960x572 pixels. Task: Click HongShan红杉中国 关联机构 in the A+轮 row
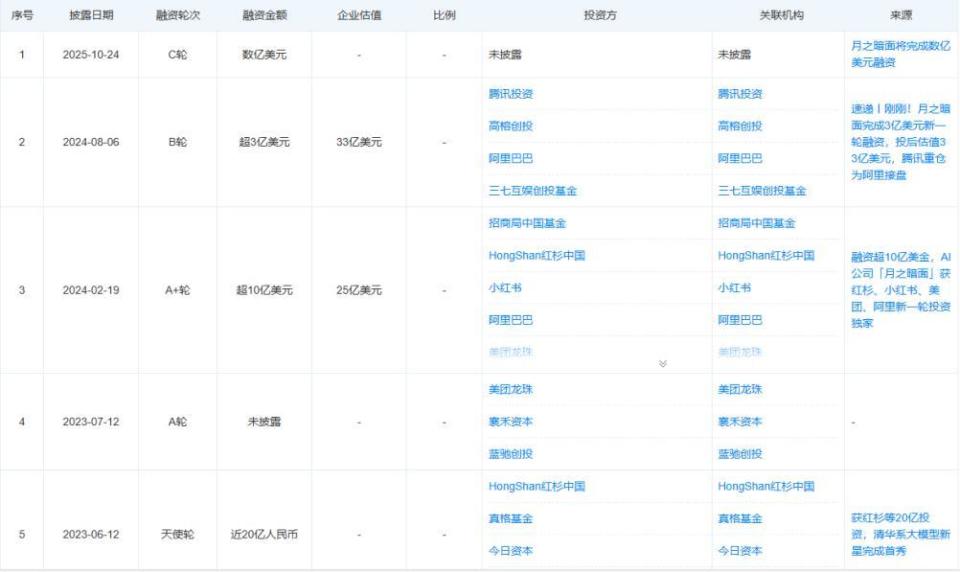[x=767, y=255]
